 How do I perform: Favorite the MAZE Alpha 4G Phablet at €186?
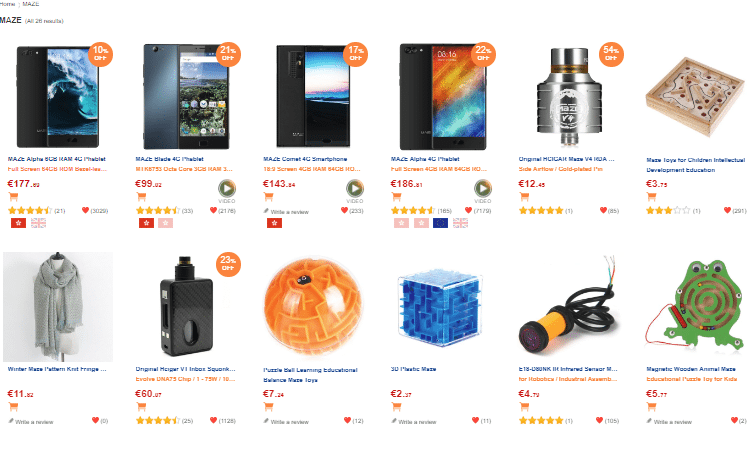pos(468,210)
